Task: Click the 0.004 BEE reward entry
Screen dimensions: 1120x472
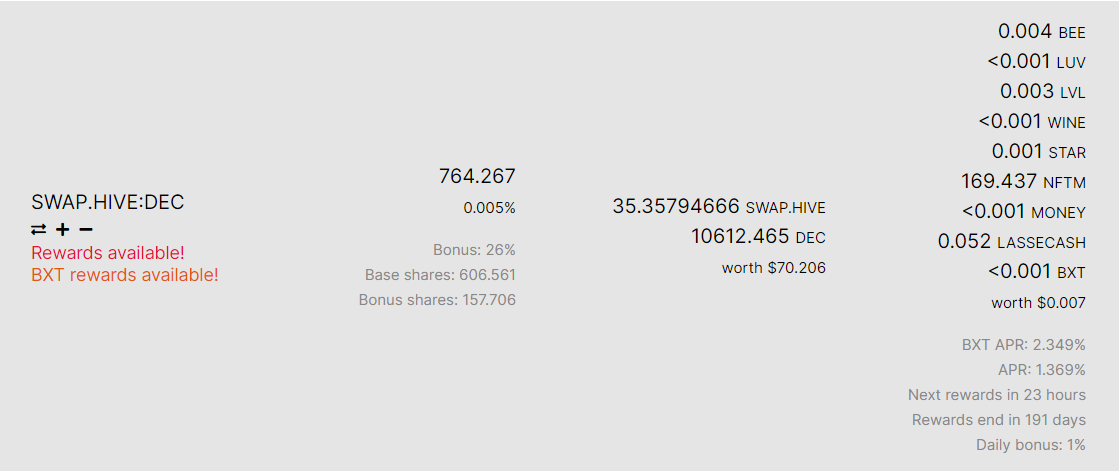Action: pyautogui.click(x=1041, y=31)
